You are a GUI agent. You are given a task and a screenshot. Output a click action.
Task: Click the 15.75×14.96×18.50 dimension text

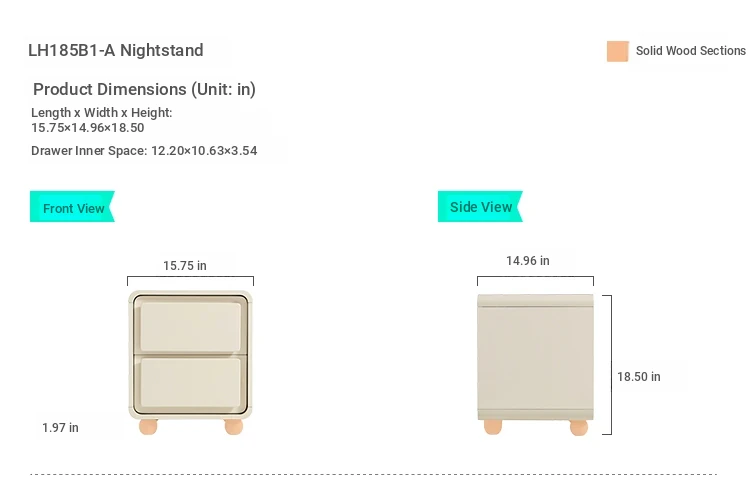coord(88,128)
